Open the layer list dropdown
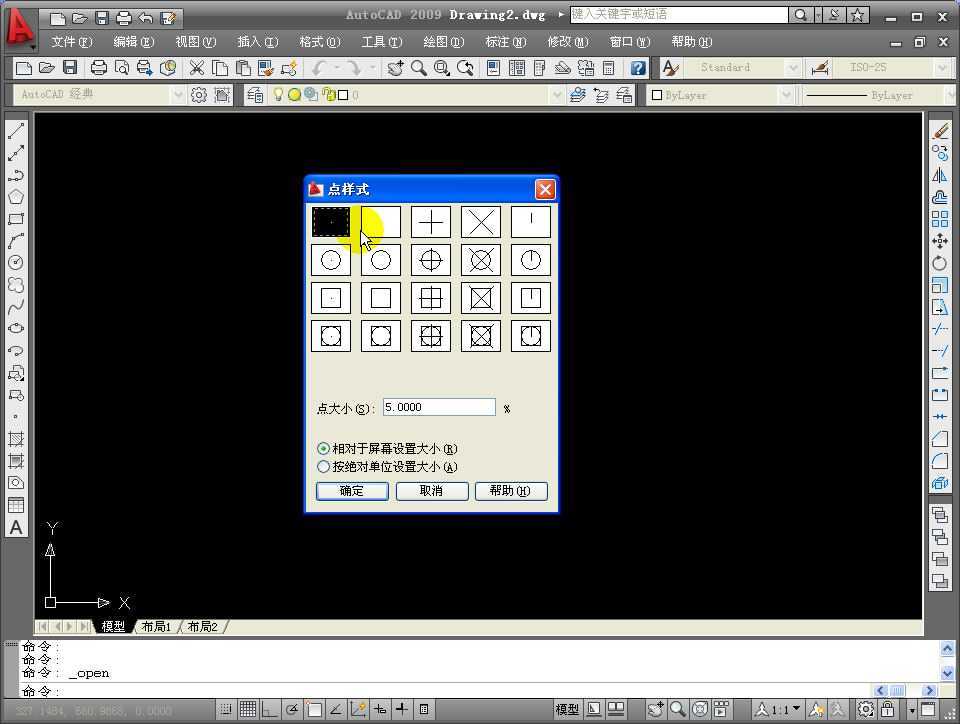This screenshot has width=960, height=724. 556,95
